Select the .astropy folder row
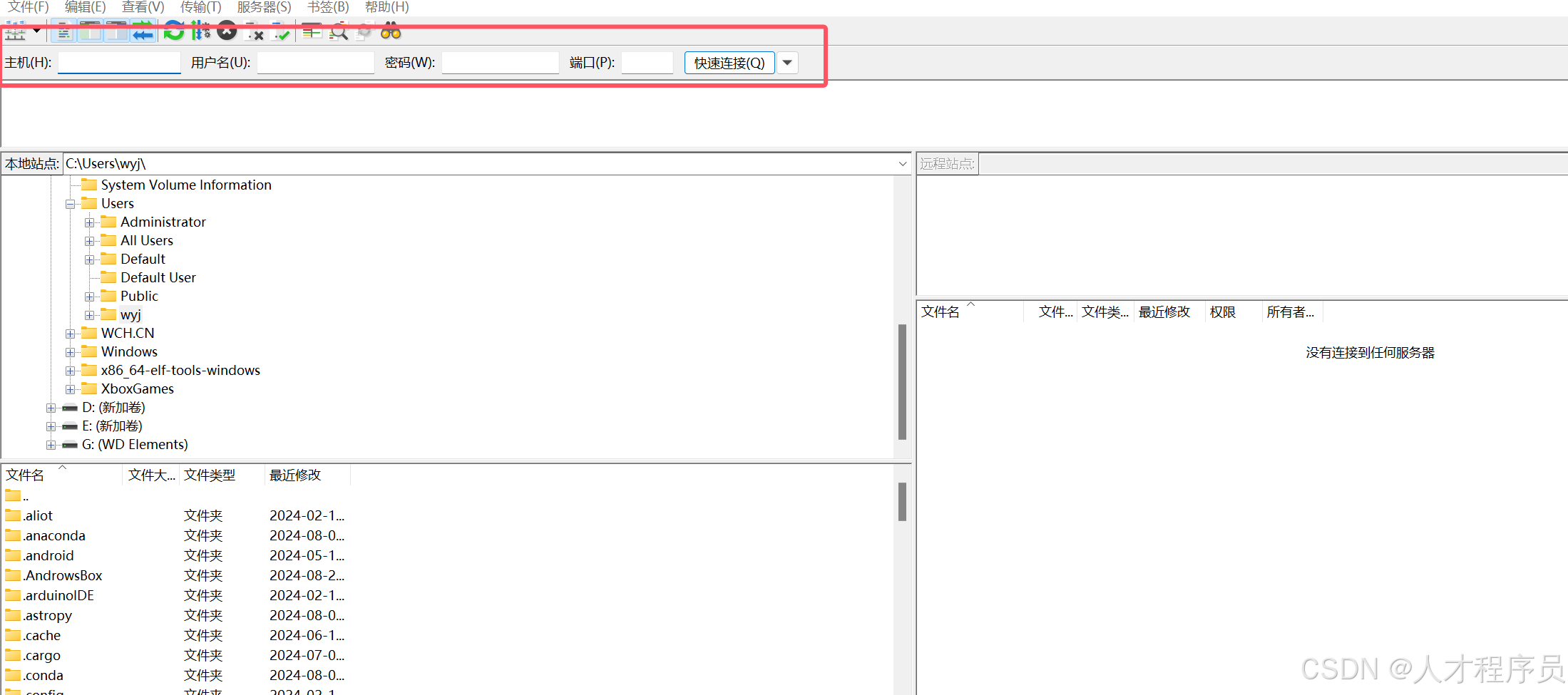The width and height of the screenshot is (1568, 695). coord(175,616)
